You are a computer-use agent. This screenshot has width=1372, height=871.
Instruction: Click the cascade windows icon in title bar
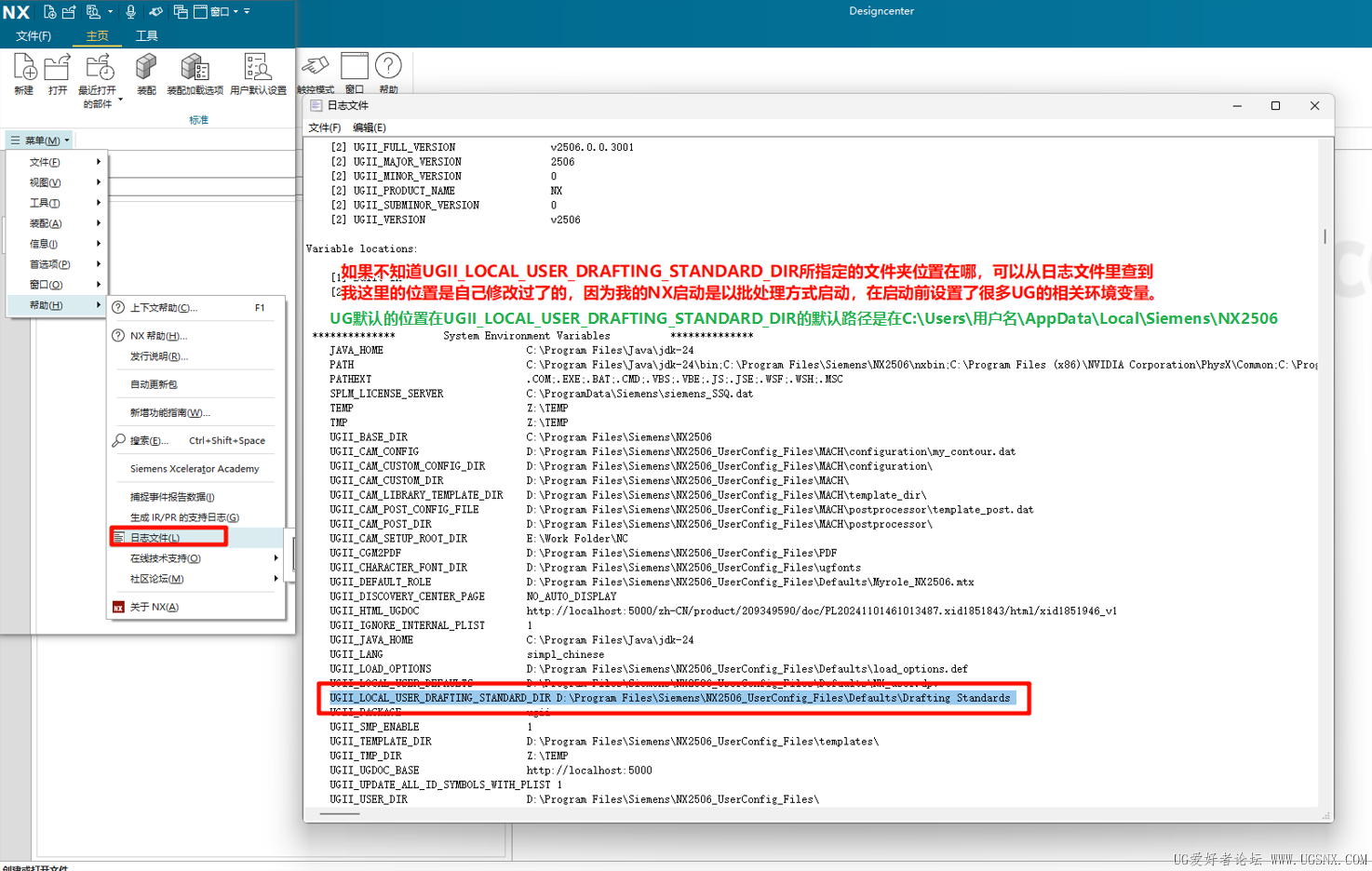click(181, 12)
